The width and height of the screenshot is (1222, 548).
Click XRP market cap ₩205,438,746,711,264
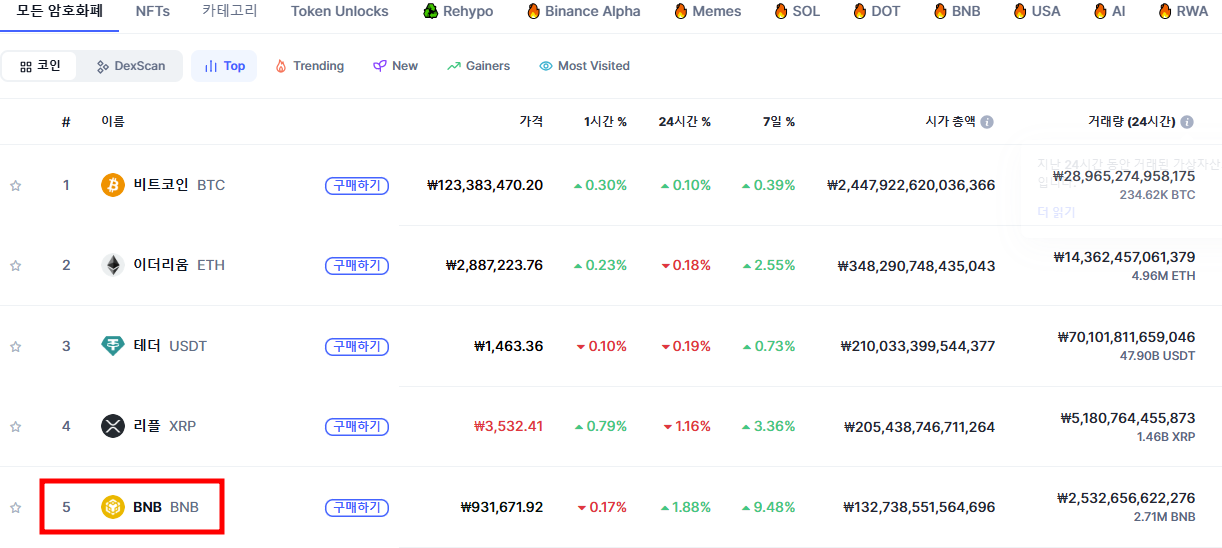(919, 426)
